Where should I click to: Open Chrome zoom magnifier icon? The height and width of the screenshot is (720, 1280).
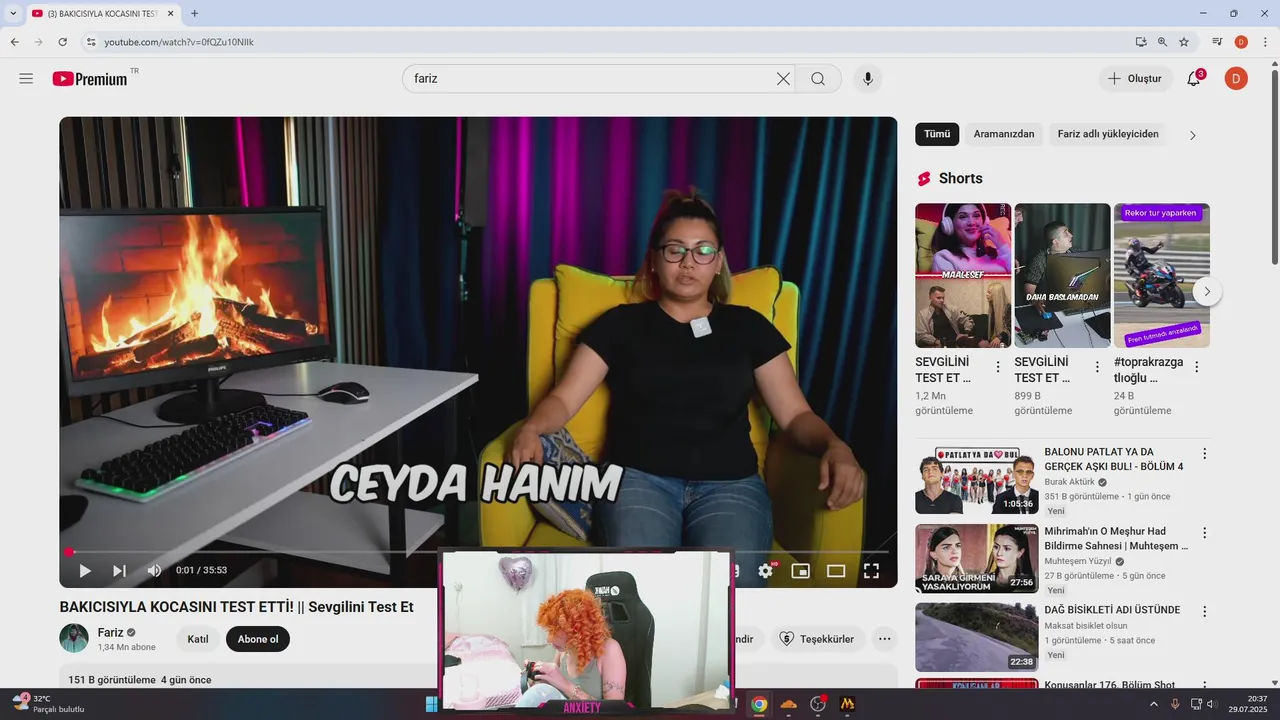[x=1162, y=42]
